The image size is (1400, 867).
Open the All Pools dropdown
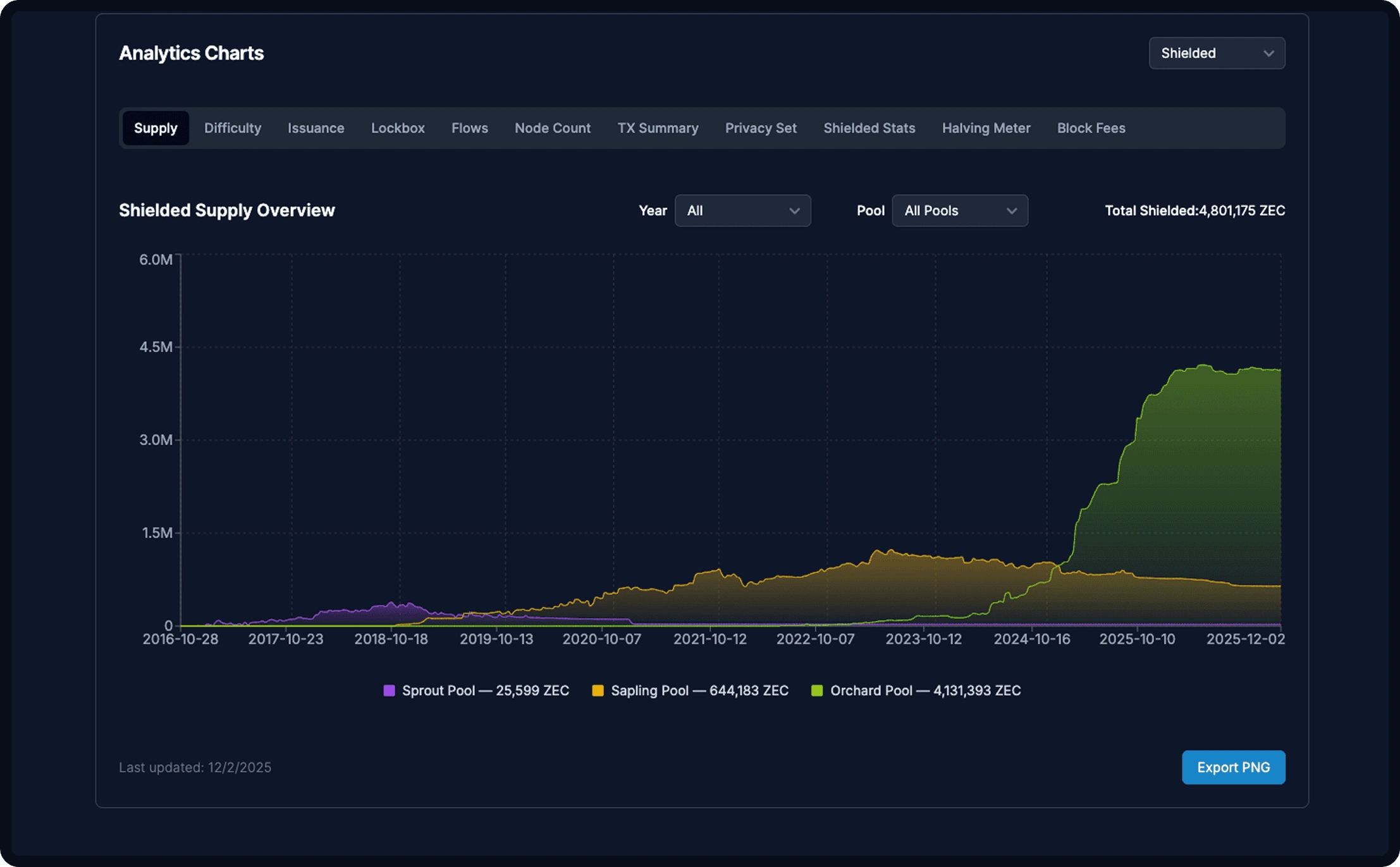(x=959, y=211)
